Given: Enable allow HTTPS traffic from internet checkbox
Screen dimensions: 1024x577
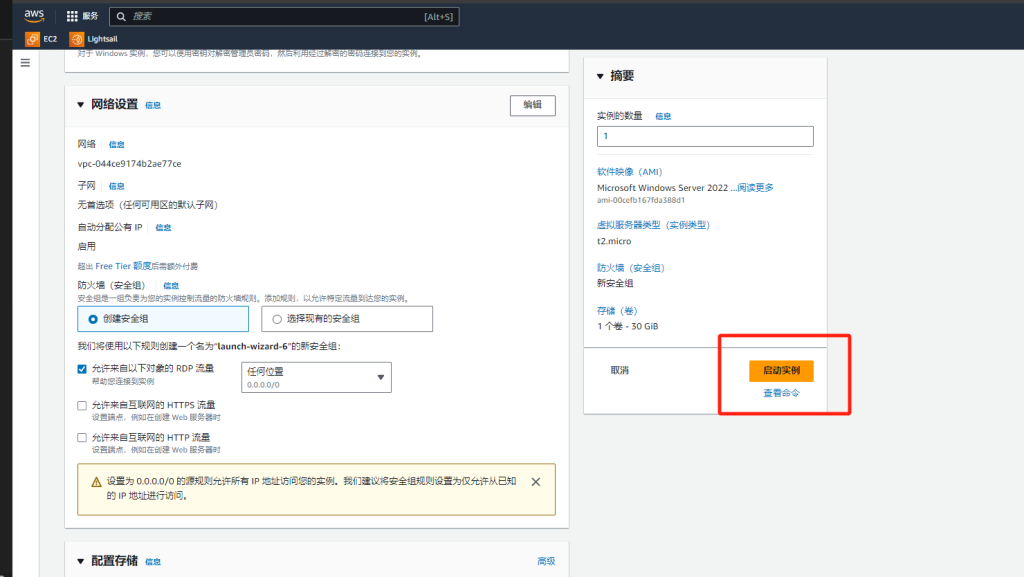Looking at the screenshot, I should tap(82, 405).
